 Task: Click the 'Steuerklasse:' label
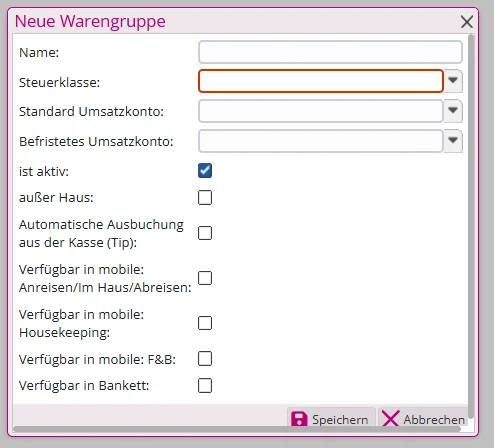(59, 82)
